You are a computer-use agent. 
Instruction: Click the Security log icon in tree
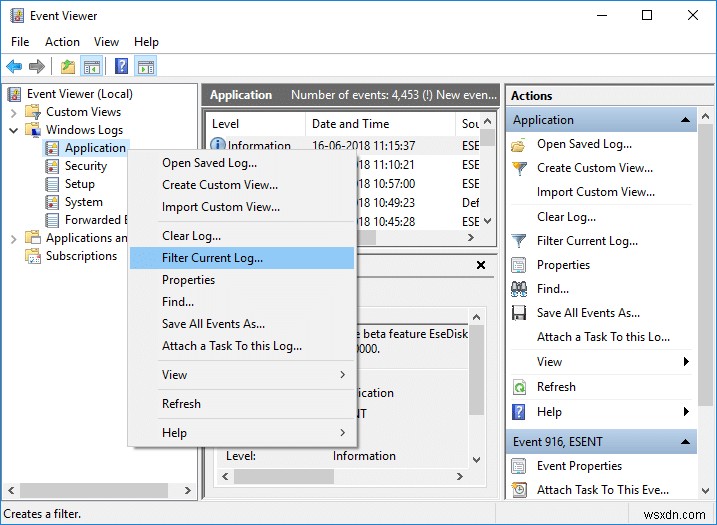click(x=52, y=166)
